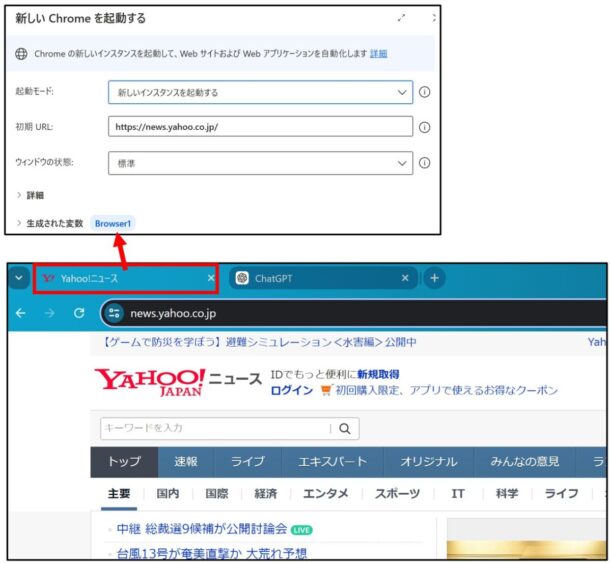Open the 詳細 help link in description

pyautogui.click(x=378, y=54)
